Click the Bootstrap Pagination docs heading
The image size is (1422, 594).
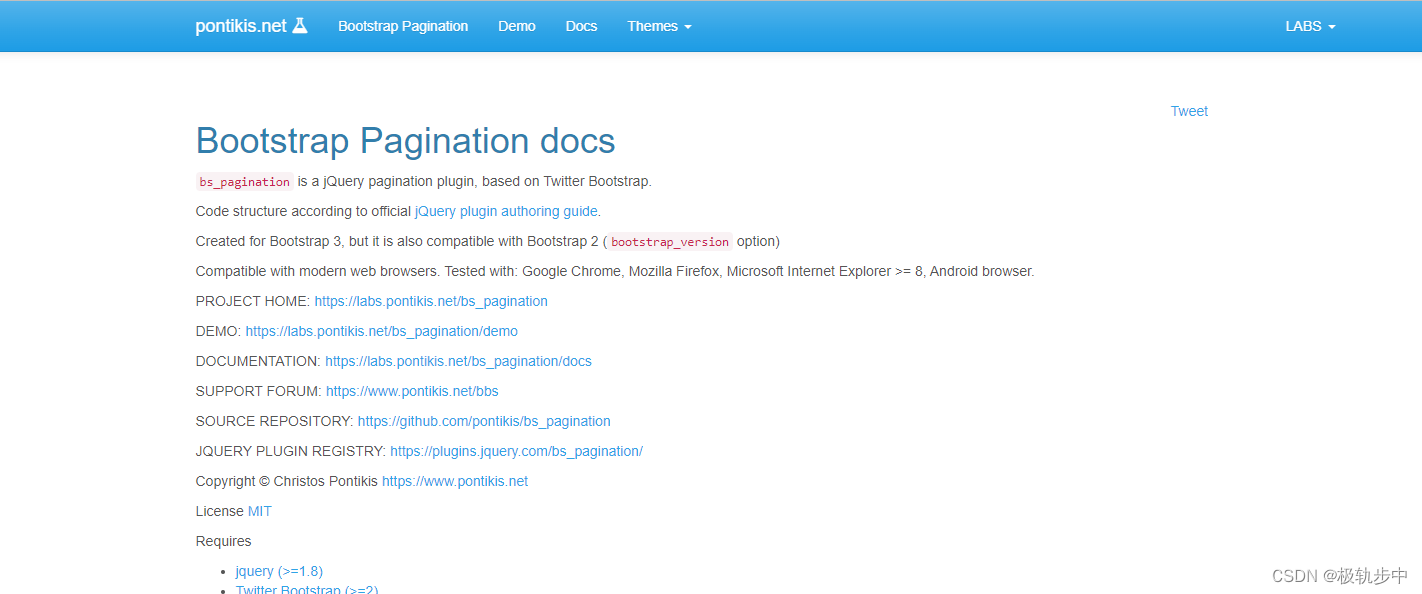click(x=405, y=141)
